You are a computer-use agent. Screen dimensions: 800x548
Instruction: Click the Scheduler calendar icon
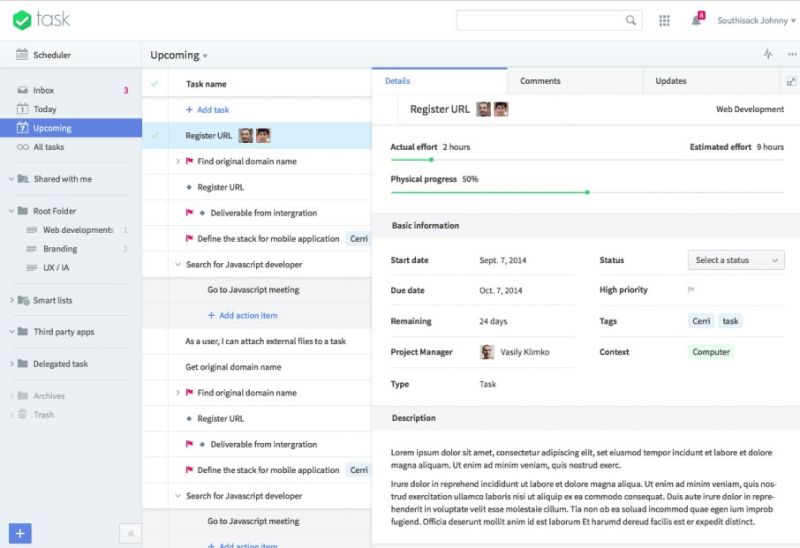[21, 55]
